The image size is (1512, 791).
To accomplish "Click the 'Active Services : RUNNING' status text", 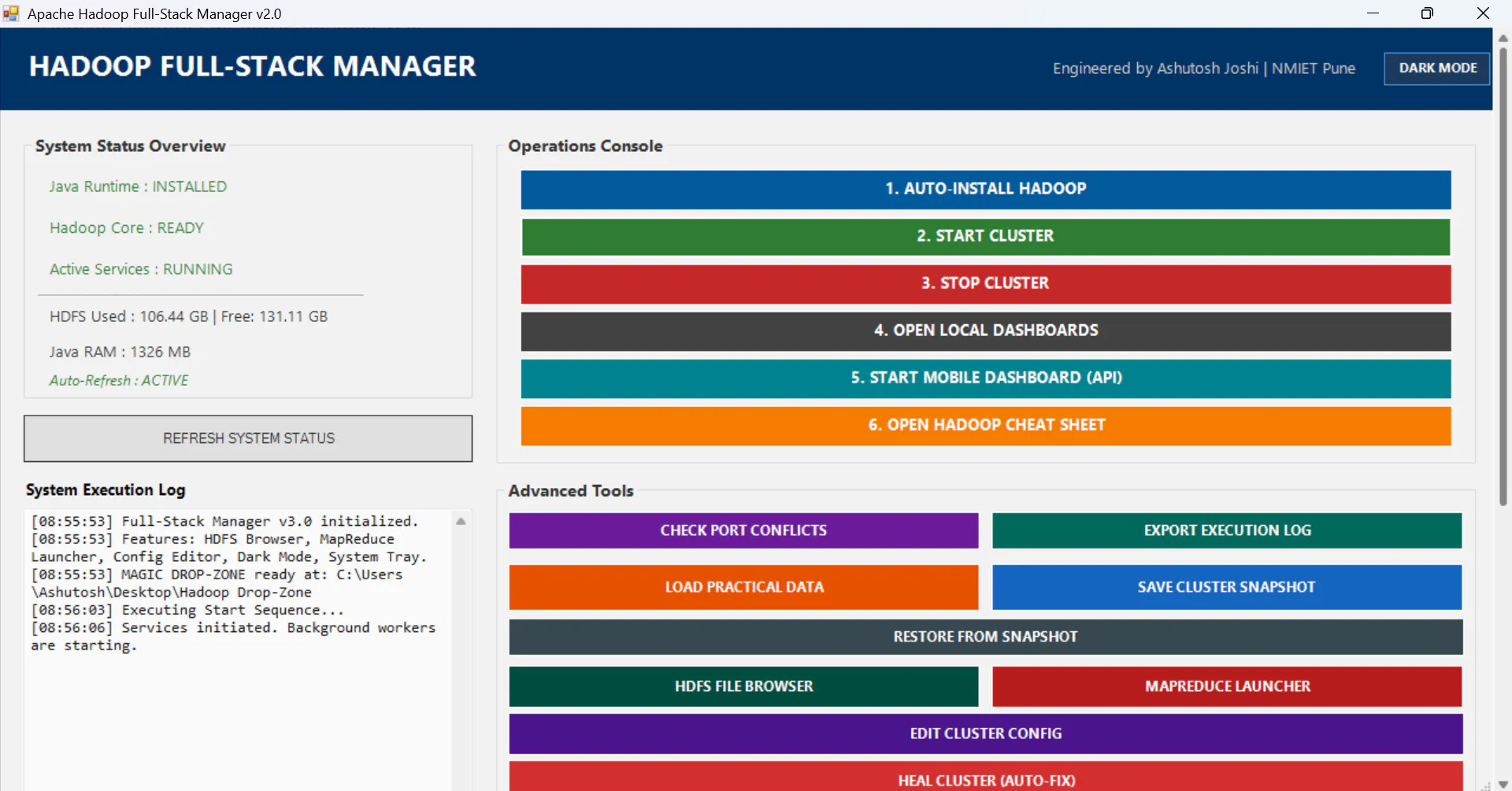I will 141,269.
